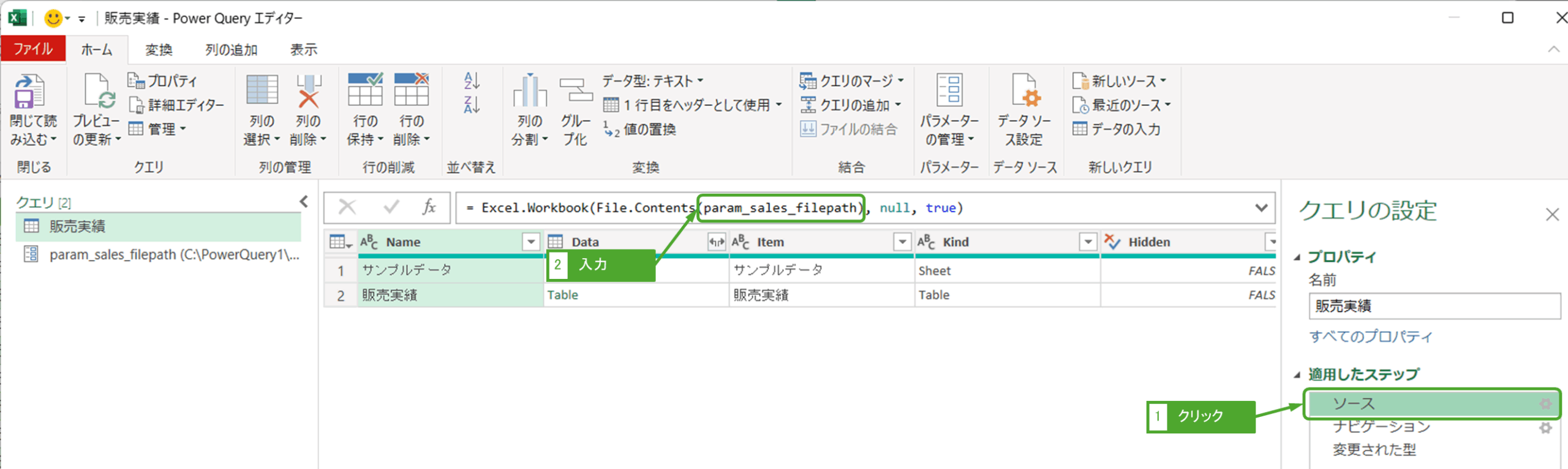Viewport: 1568px width, 469px height.
Task: Click the Keep Rows (行の保持) icon
Action: pos(364,92)
